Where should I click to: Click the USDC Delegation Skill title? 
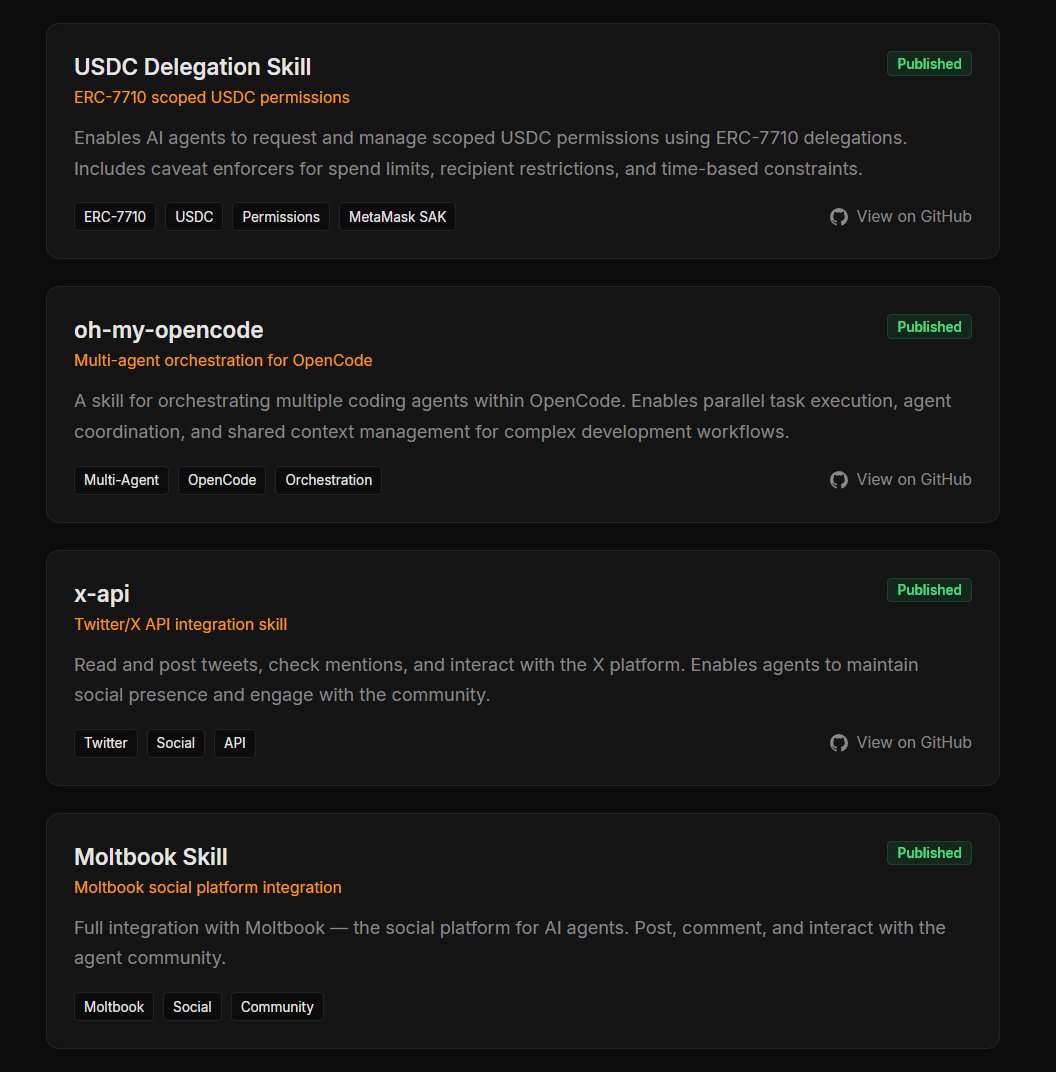(x=193, y=67)
